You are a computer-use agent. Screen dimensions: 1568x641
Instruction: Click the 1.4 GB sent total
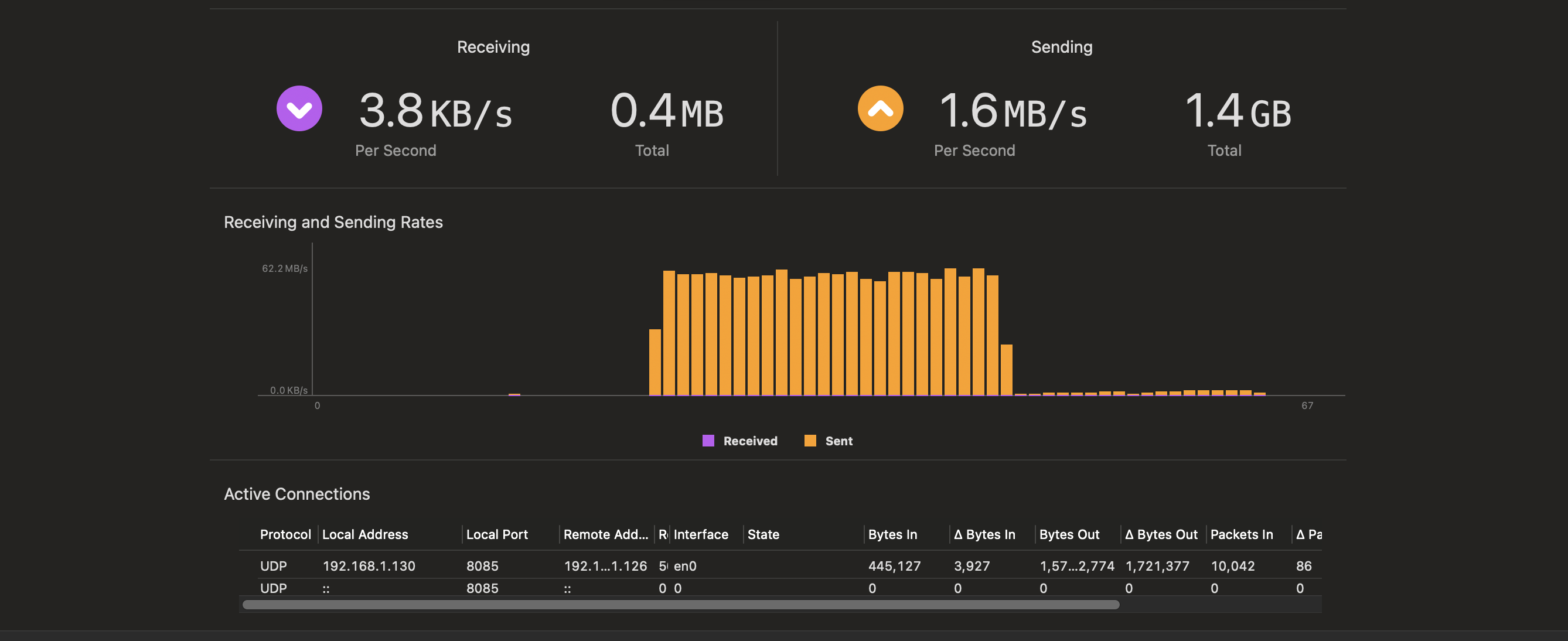click(1238, 111)
